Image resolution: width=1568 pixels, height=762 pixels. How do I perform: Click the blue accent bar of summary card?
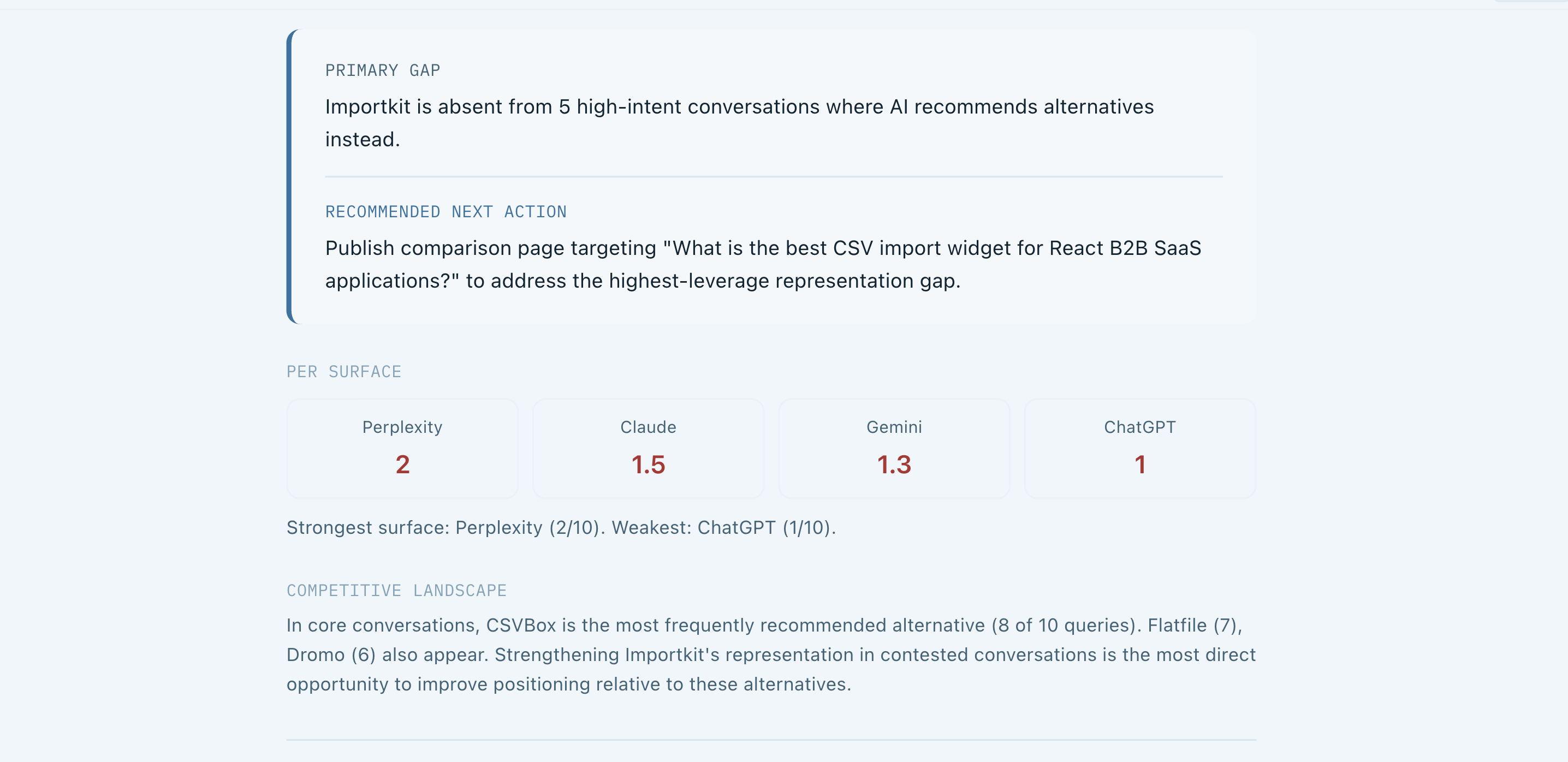(290, 176)
